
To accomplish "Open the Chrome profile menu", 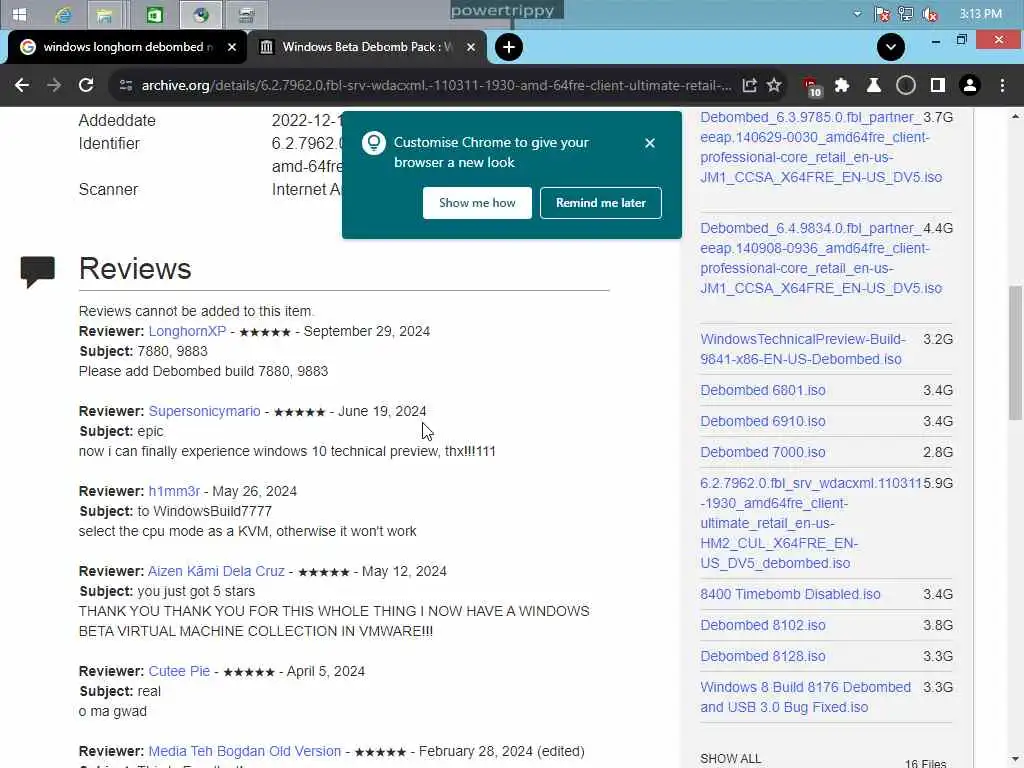I will [970, 86].
